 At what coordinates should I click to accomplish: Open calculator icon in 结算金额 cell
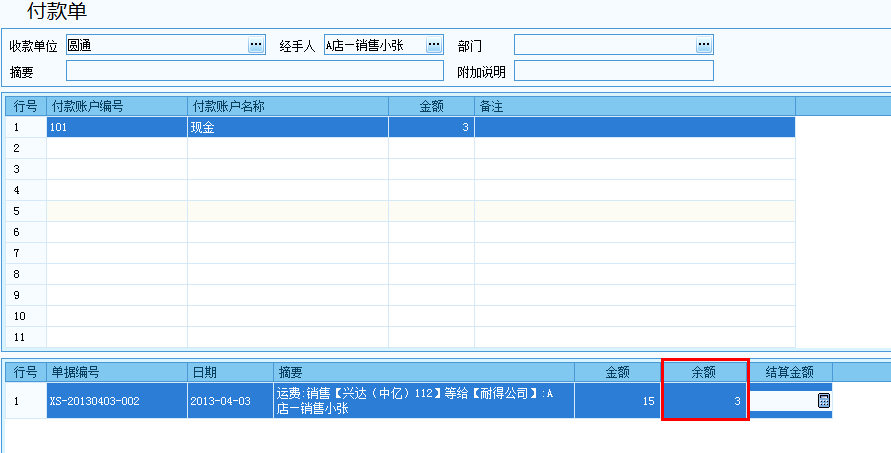click(824, 401)
